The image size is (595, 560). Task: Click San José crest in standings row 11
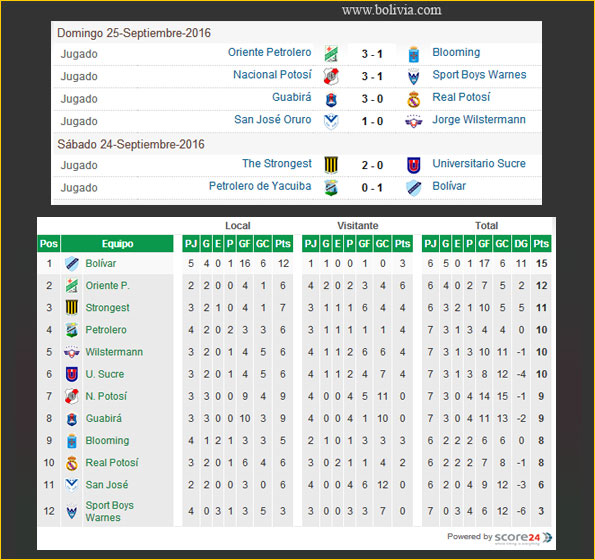point(72,485)
